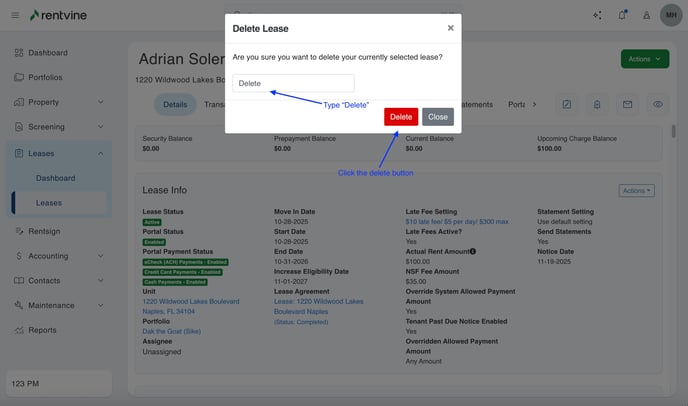Select the Details tab
Viewport: 688px width, 406px height.
click(175, 104)
